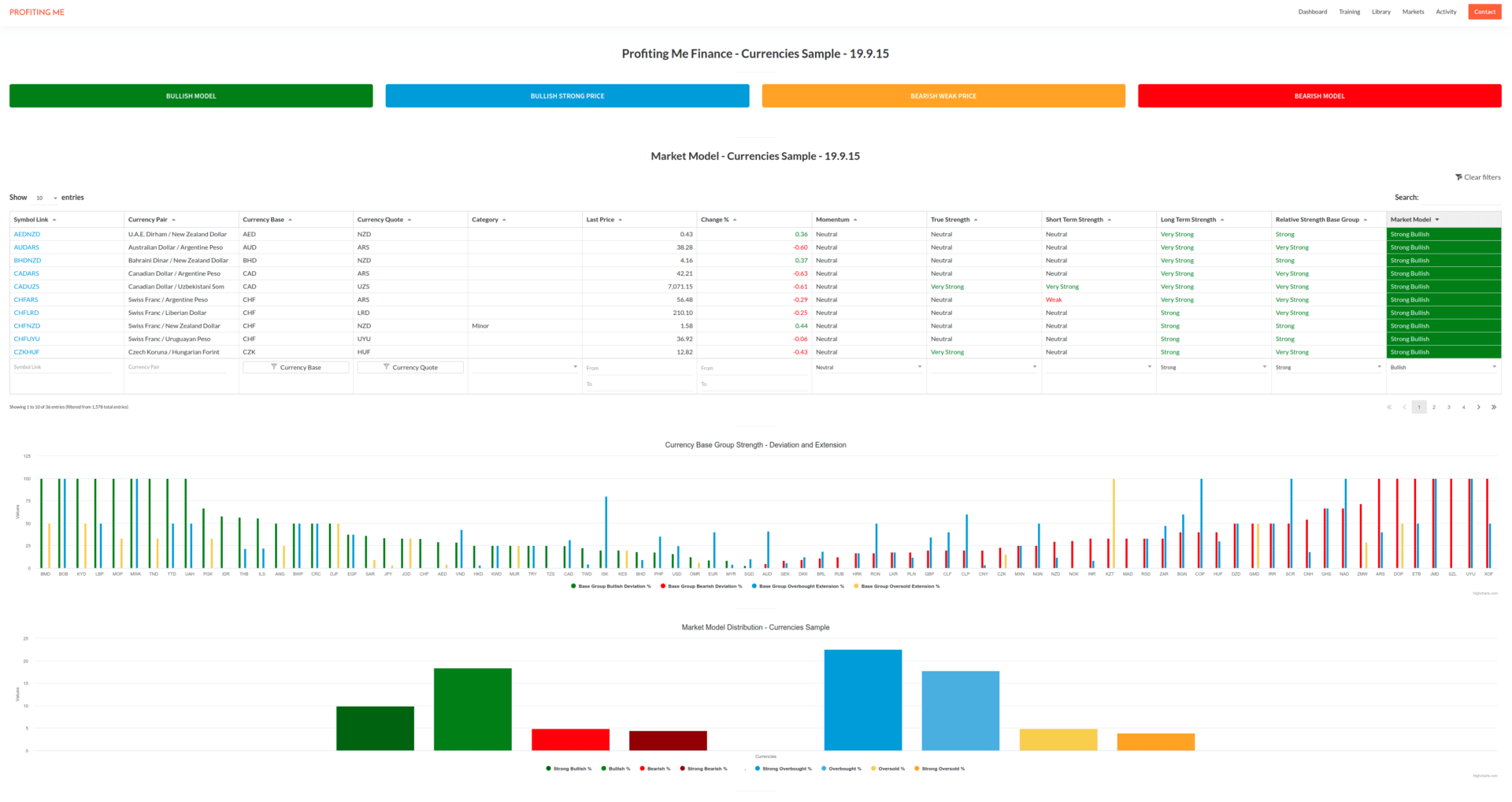
Task: Sort by Market Model column arrow
Action: pyautogui.click(x=1437, y=220)
